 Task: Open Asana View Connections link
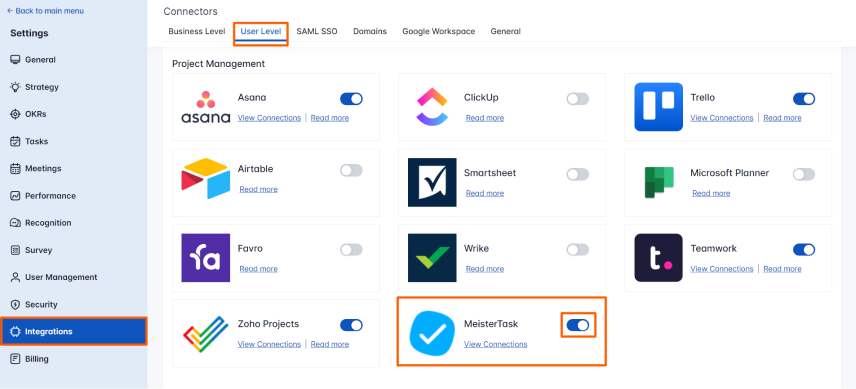(269, 118)
